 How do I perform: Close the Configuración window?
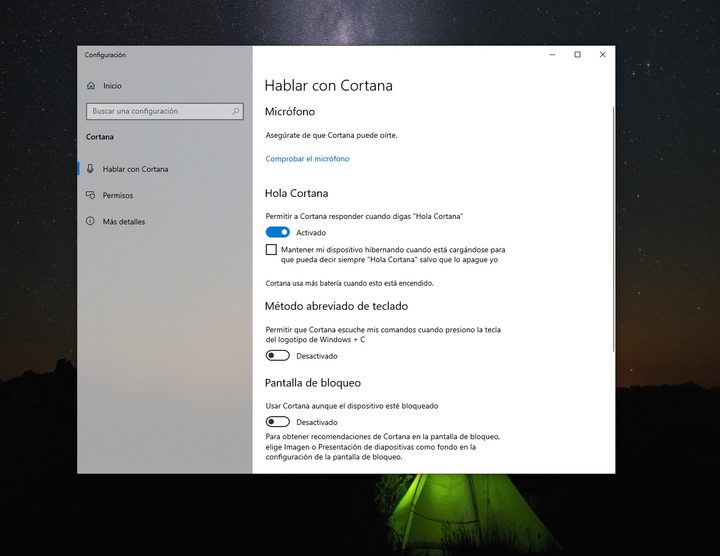(602, 55)
